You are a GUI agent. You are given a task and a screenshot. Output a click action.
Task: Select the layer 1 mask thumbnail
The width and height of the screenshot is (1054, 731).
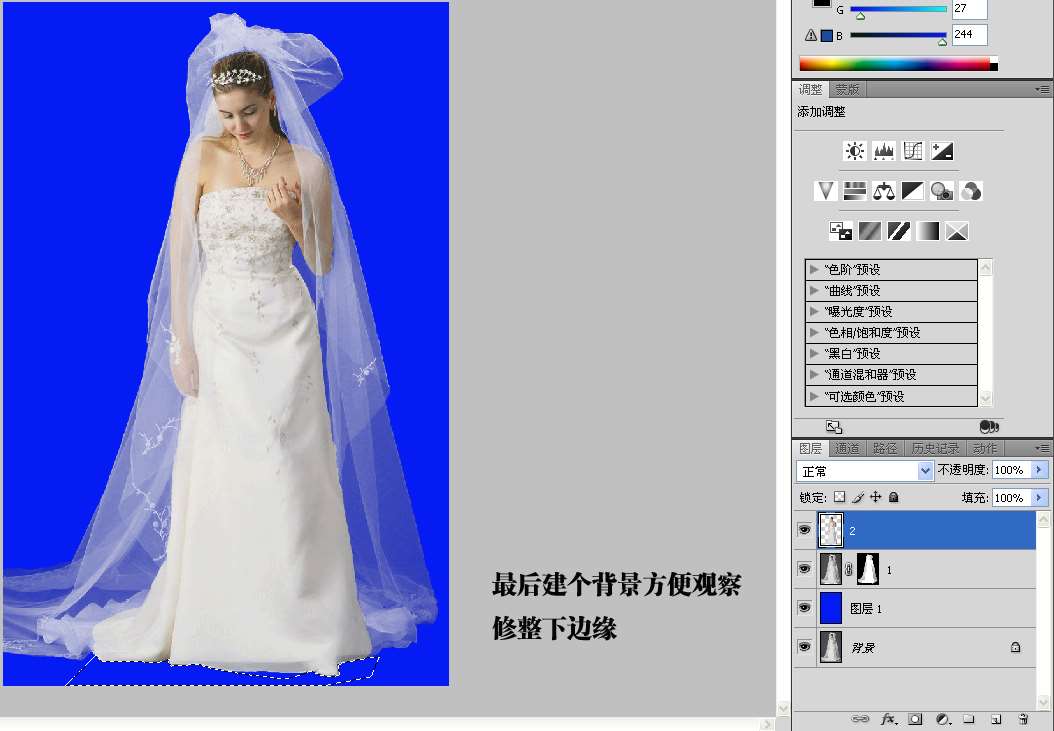point(867,569)
